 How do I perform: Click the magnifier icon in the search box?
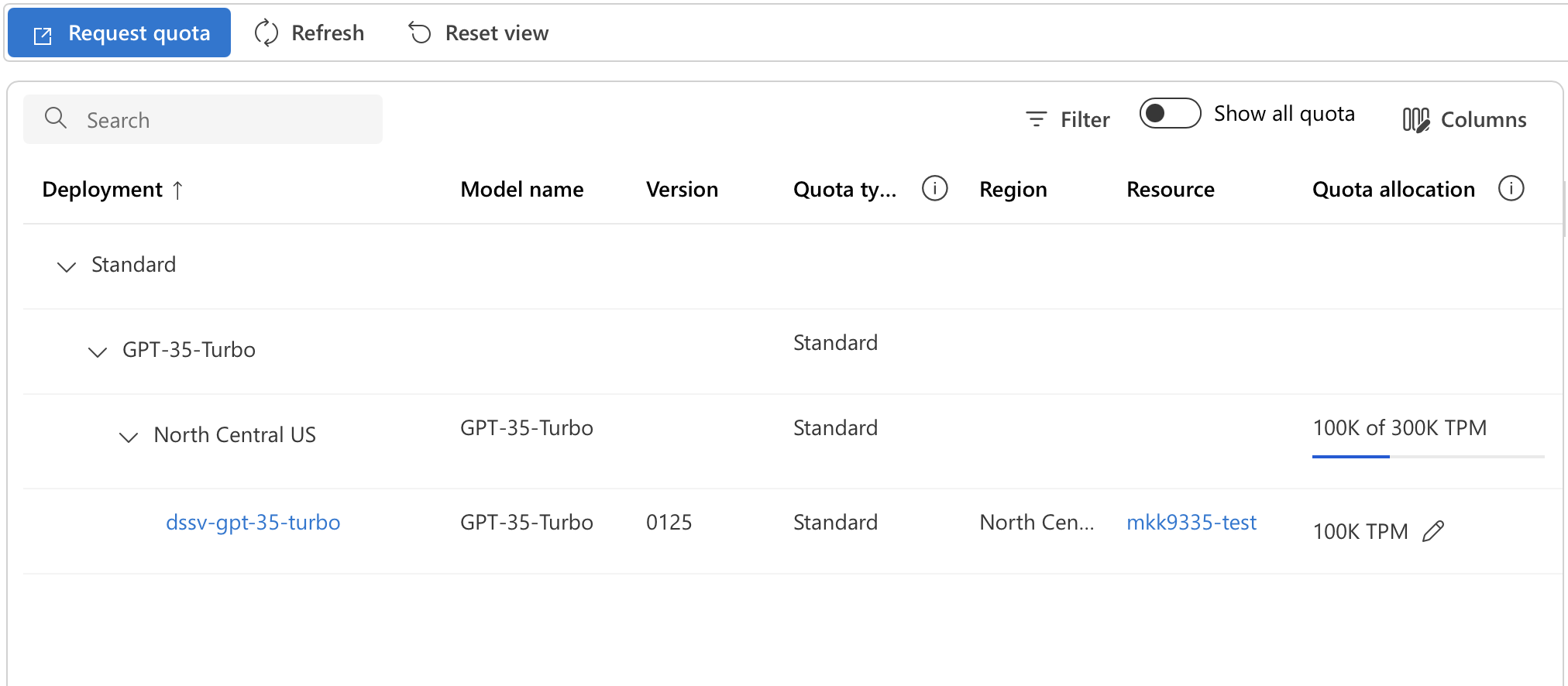coord(56,118)
